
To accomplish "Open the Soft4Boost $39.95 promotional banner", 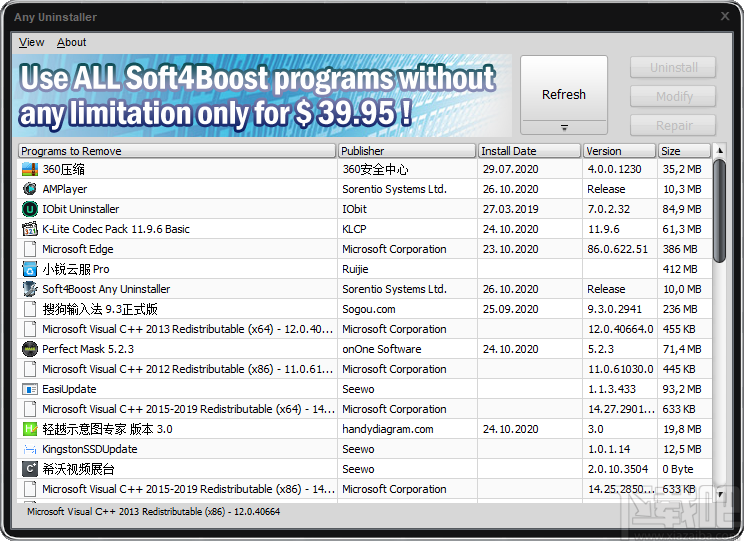I will [262, 95].
